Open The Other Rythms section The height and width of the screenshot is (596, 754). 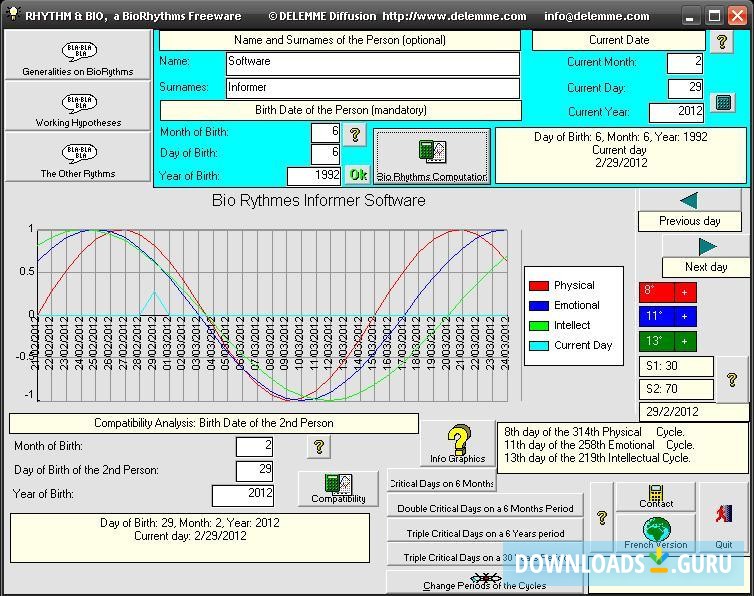[x=77, y=159]
